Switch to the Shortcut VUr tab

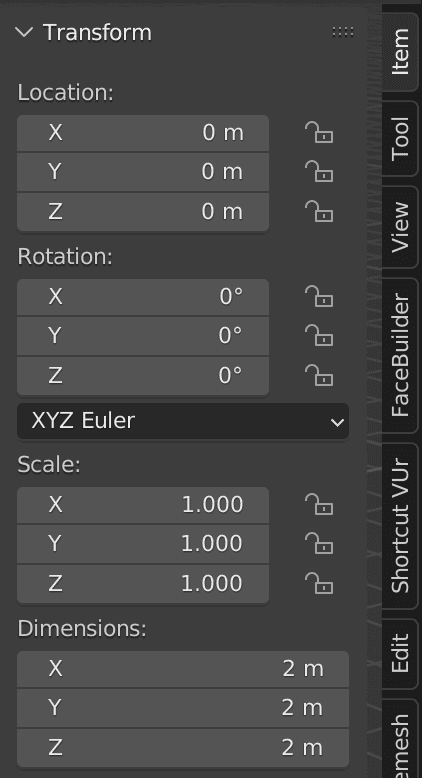(x=400, y=526)
